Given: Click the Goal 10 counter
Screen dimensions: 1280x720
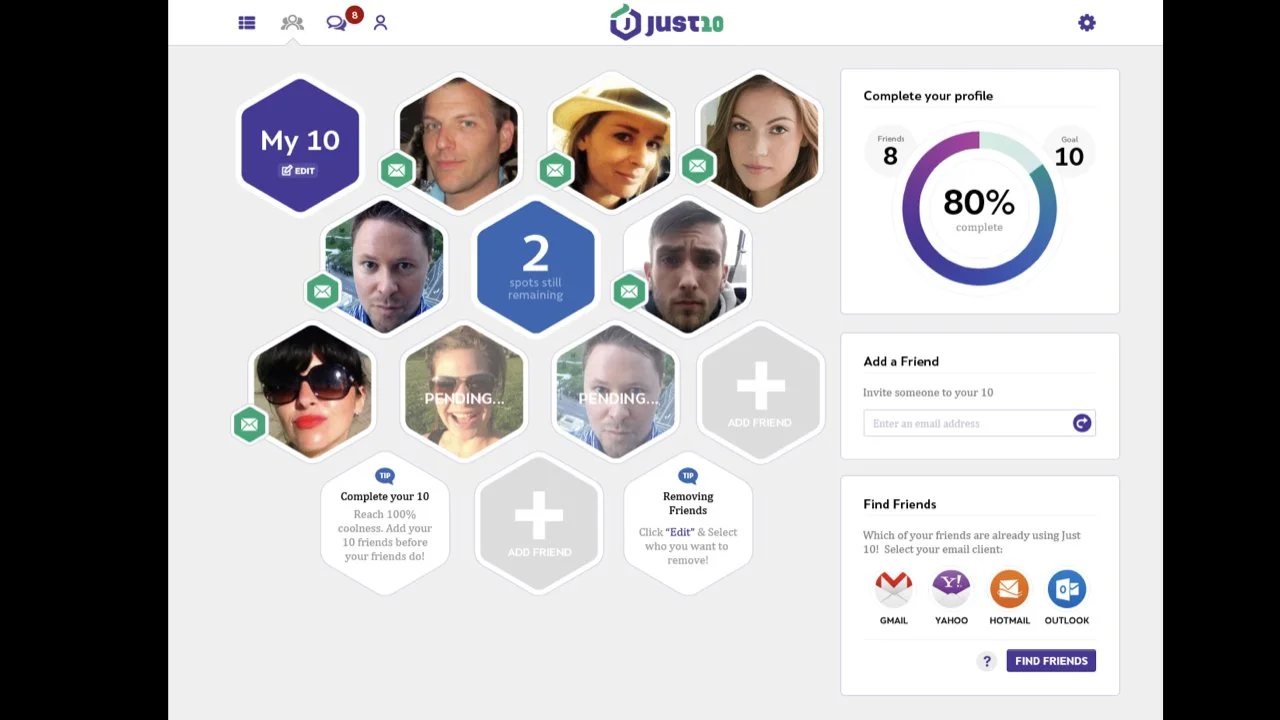Looking at the screenshot, I should coord(1069,152).
